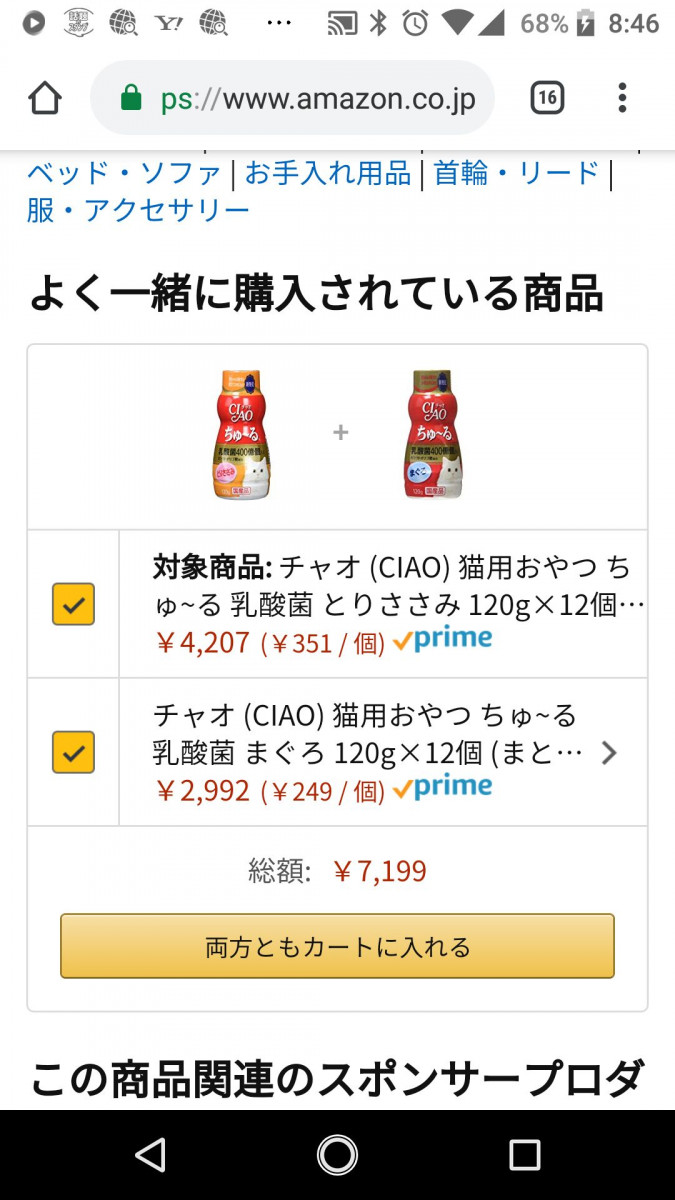
Task: Uncheck the とりささみ product checkbox
Action: [x=73, y=604]
